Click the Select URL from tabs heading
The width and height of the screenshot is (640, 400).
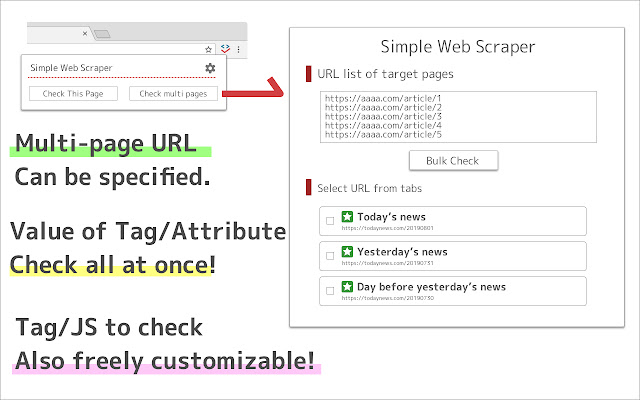click(x=369, y=188)
